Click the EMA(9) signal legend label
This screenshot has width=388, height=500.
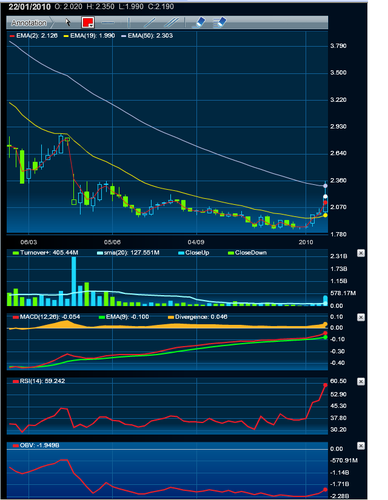(x=124, y=317)
